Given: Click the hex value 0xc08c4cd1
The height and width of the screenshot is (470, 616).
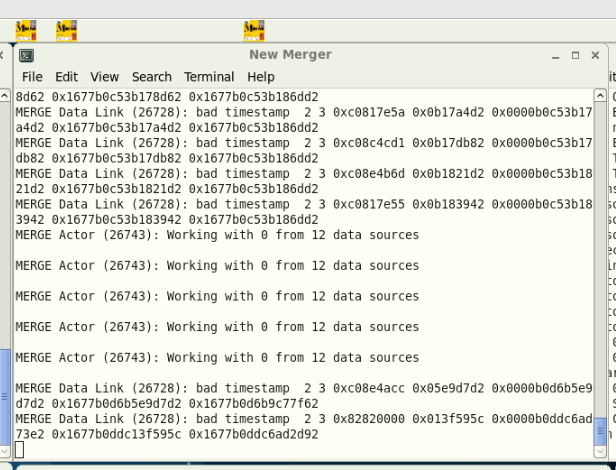Looking at the screenshot, I should [x=369, y=143].
